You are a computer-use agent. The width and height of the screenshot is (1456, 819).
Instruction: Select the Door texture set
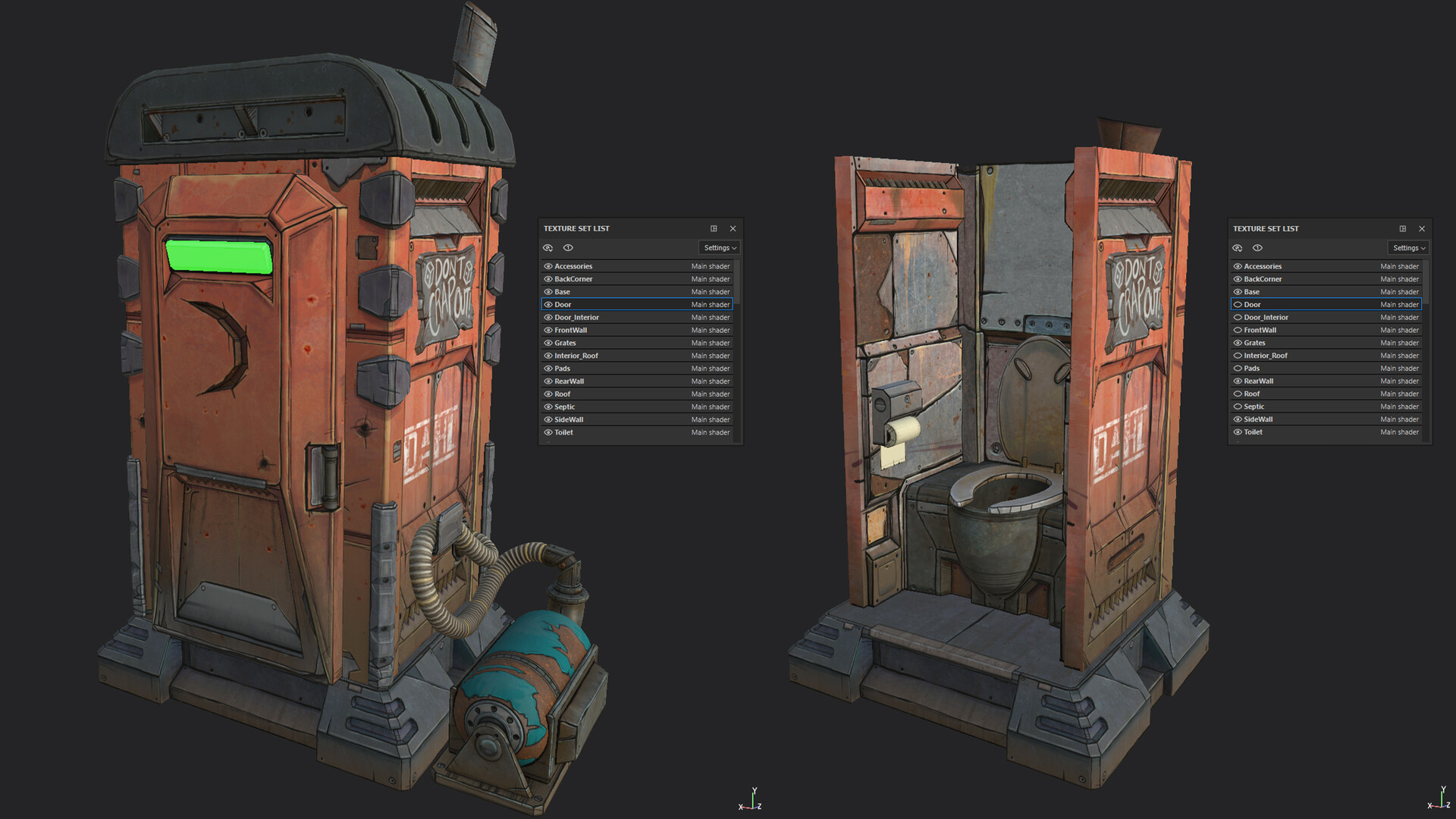(607, 304)
